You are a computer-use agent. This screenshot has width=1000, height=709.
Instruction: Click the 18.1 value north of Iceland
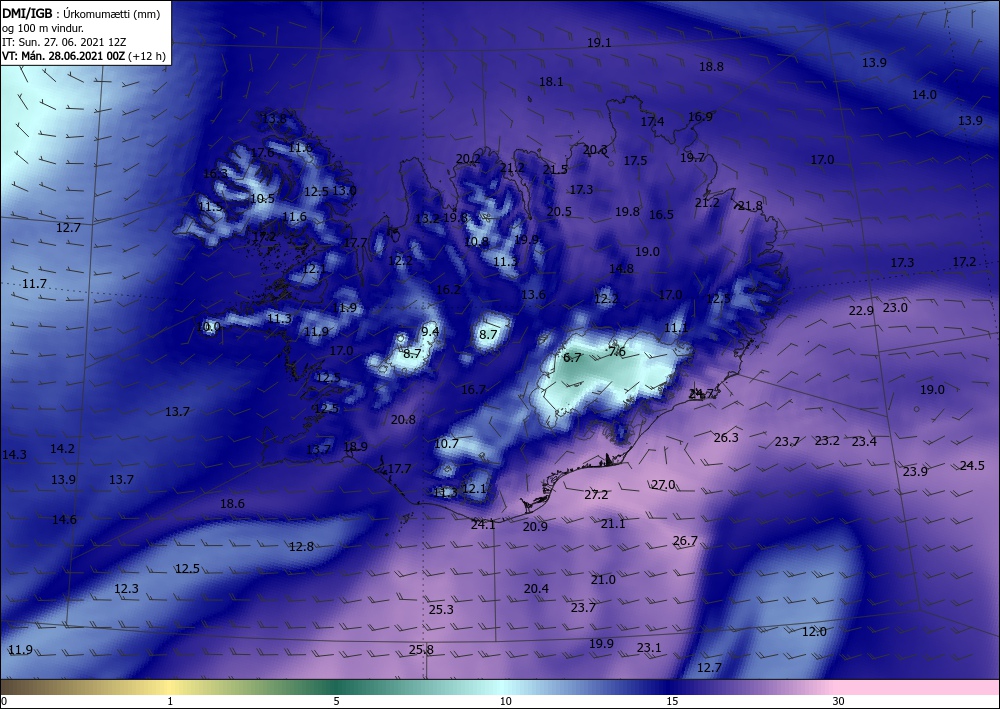pos(551,82)
